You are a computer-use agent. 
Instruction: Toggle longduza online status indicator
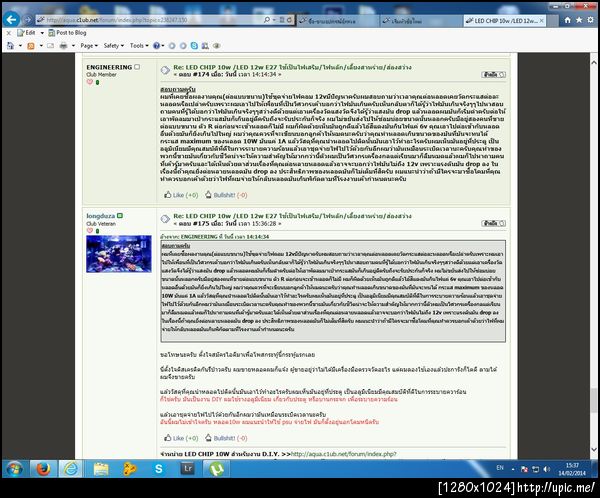pos(120,216)
